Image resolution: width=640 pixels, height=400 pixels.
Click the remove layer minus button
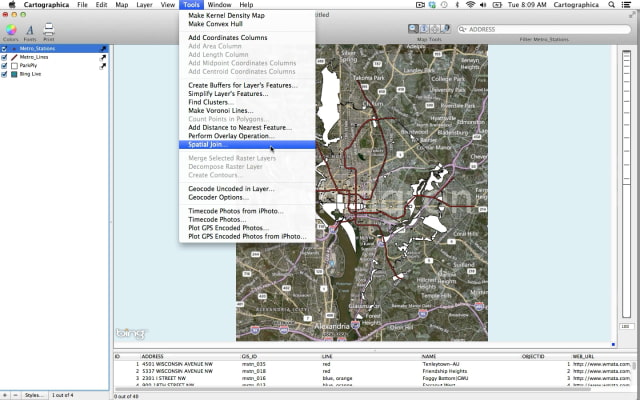pos(14,396)
